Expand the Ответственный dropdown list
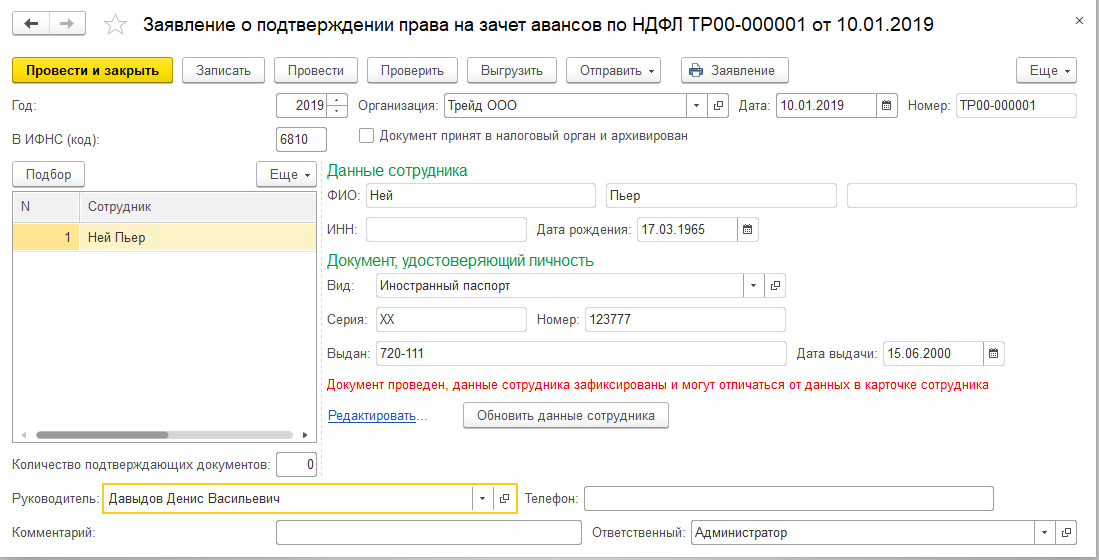Viewport: 1099px width, 560px height. point(1045,533)
